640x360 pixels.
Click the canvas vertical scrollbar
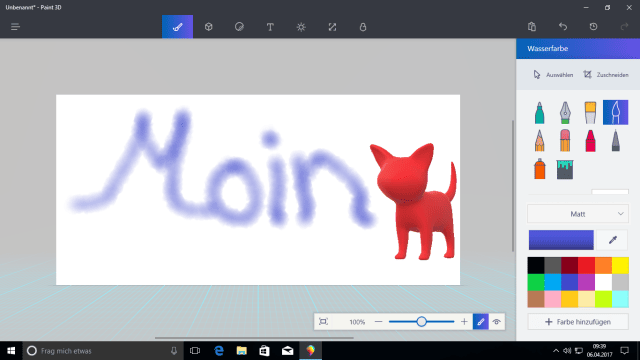(513, 186)
